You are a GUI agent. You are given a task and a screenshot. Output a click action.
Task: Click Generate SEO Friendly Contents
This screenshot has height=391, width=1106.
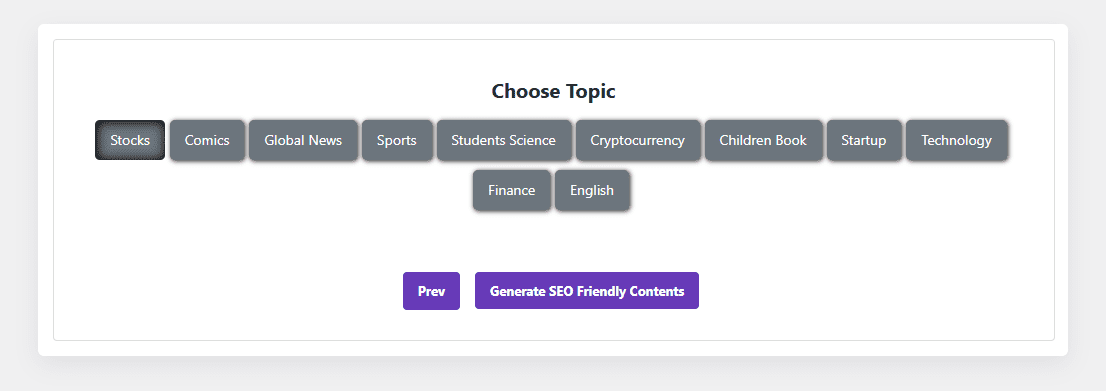coord(587,291)
